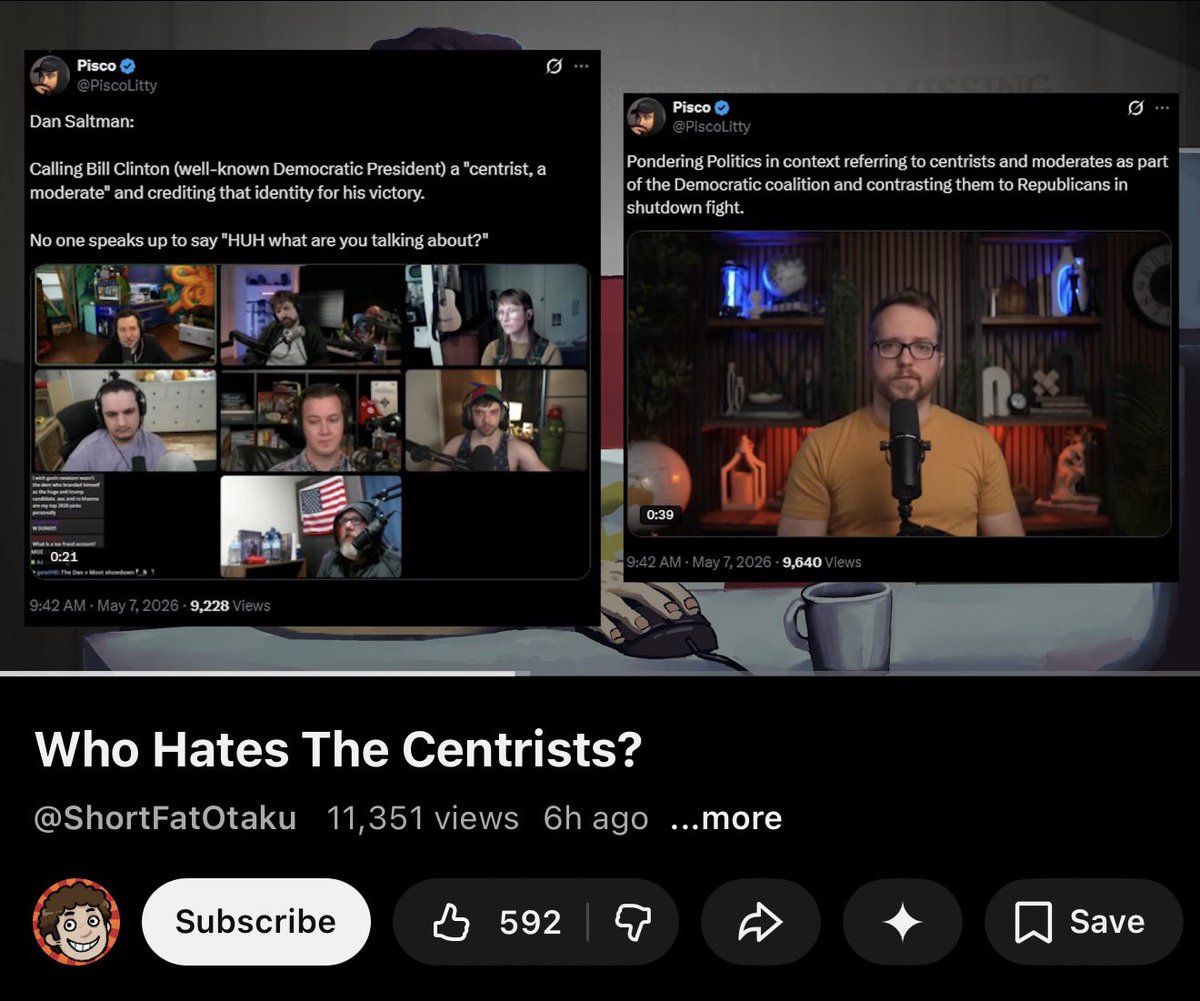Expand description with ...more
1200x1001 pixels.
pos(726,818)
